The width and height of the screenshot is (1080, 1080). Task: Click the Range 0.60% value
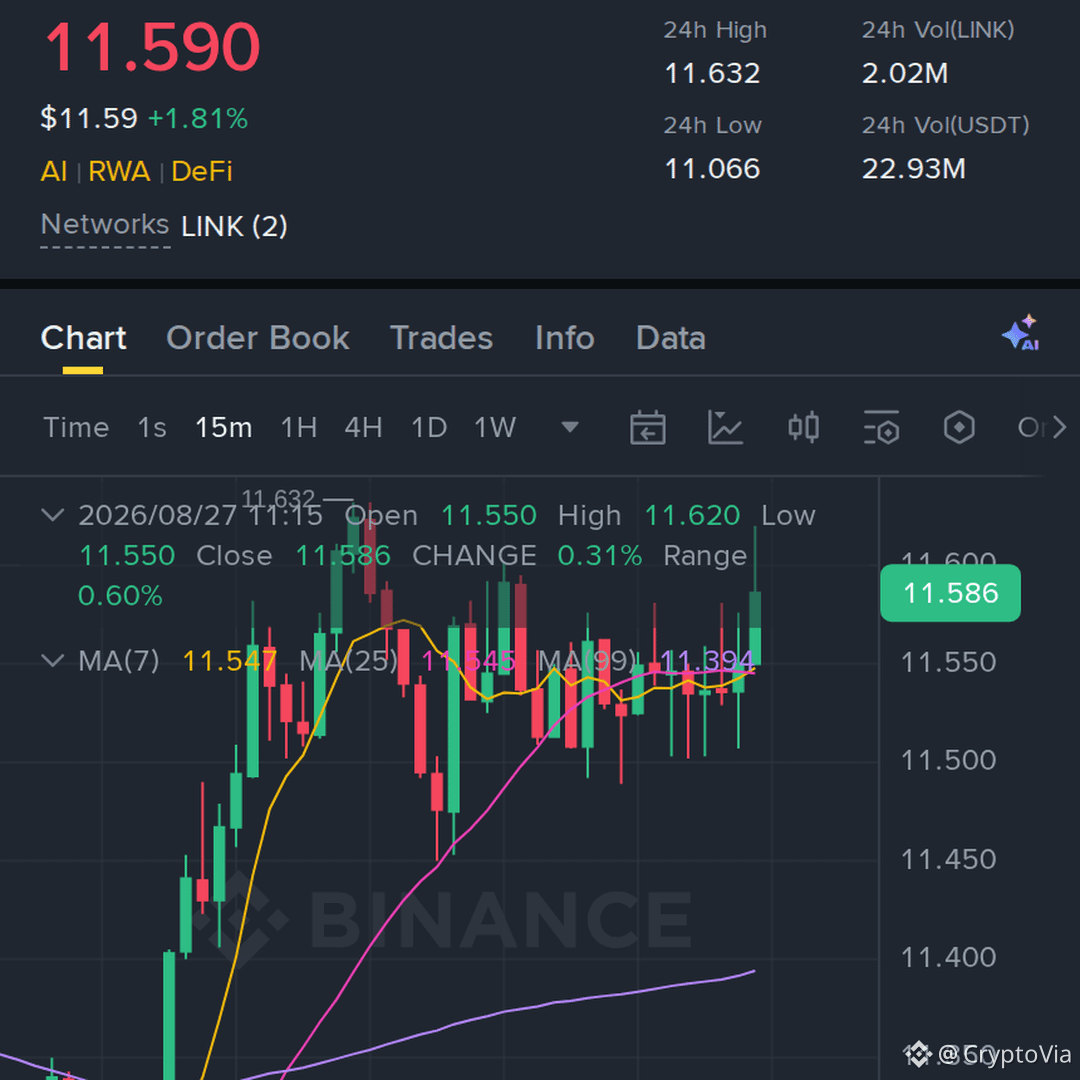click(x=120, y=596)
